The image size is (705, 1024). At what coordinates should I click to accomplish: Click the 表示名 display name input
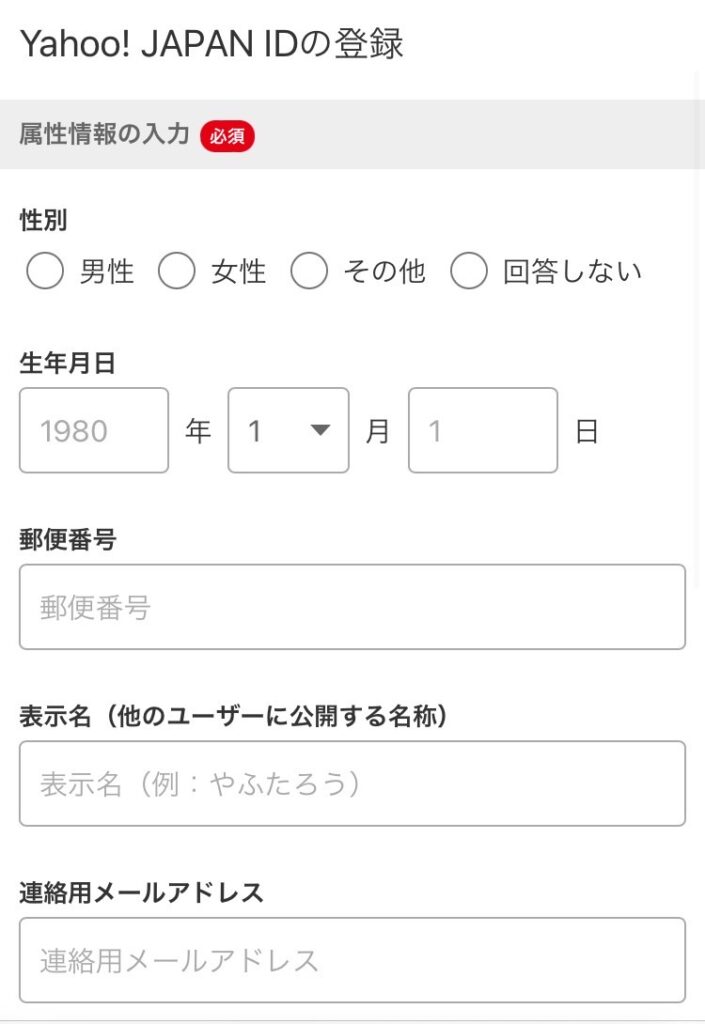(352, 783)
